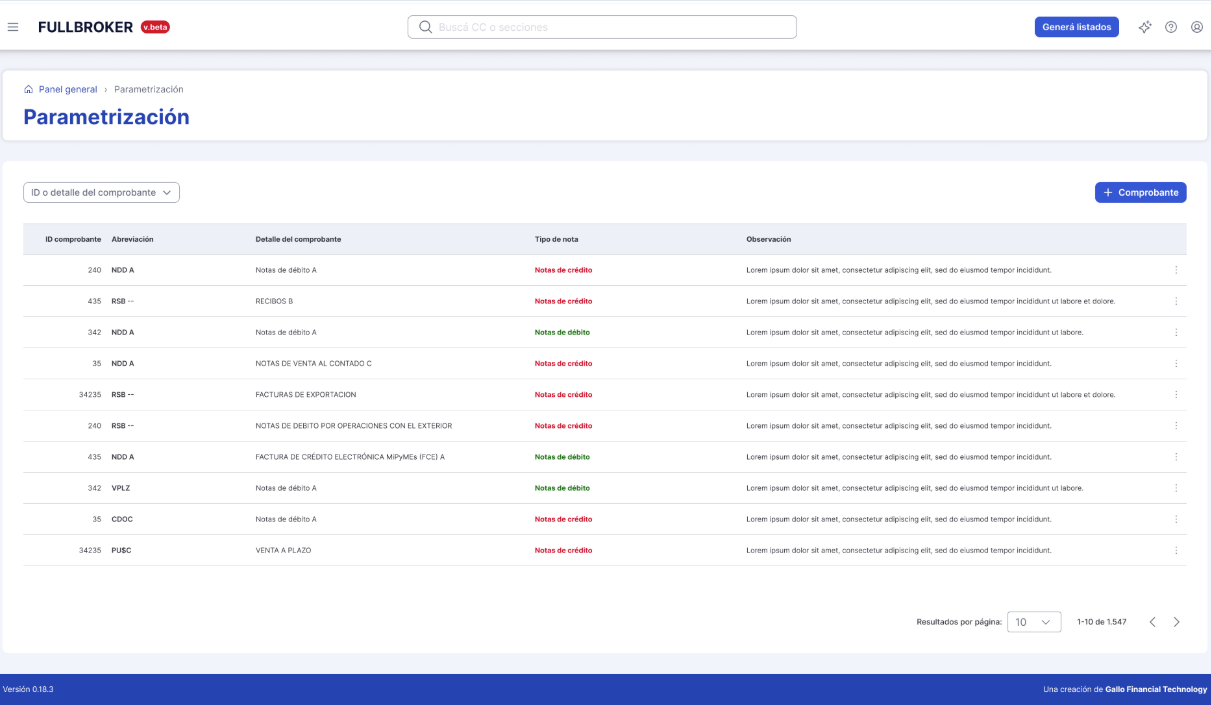Click the Resultados por página label
The height and width of the screenshot is (705, 1211).
[x=959, y=622]
